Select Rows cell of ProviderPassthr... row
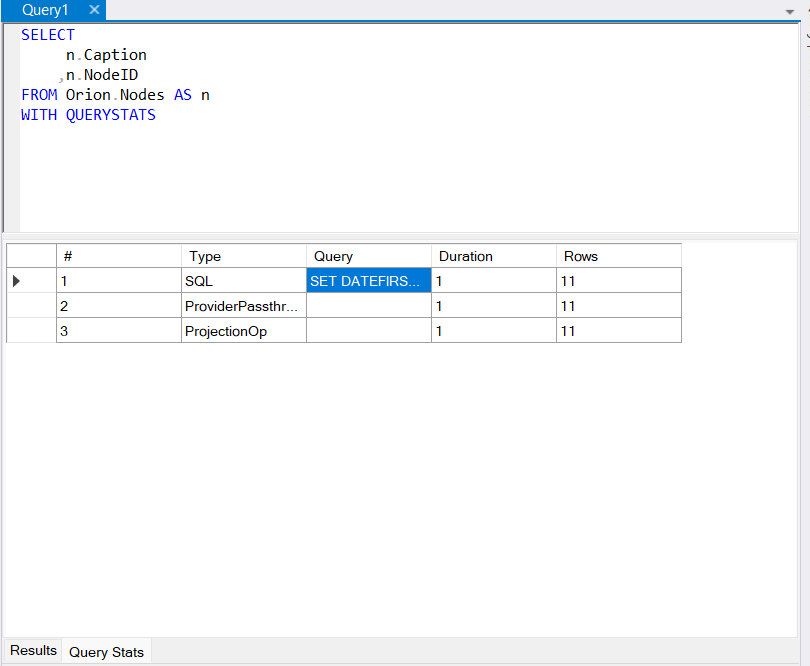The height and width of the screenshot is (666, 810). [619, 305]
